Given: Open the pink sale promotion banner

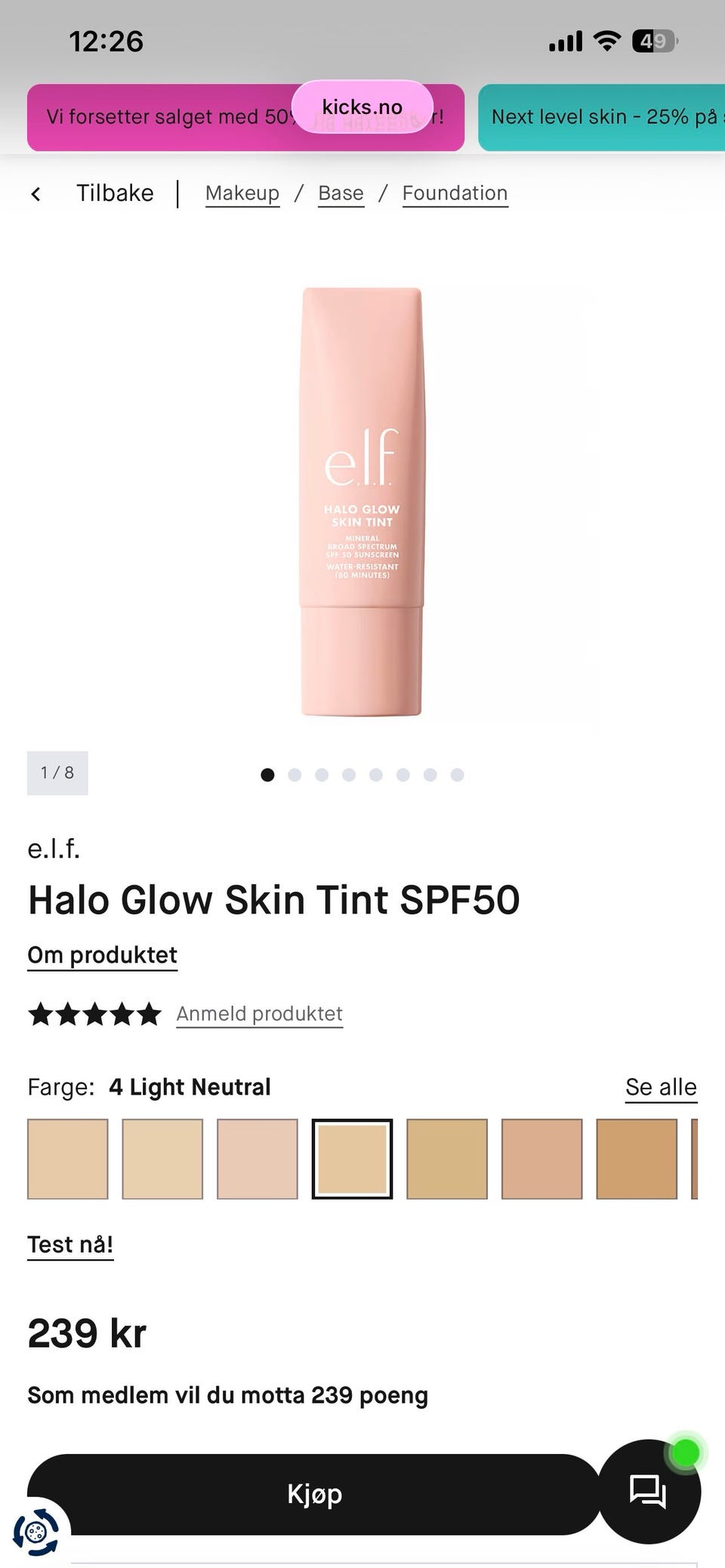Looking at the screenshot, I should [x=245, y=117].
